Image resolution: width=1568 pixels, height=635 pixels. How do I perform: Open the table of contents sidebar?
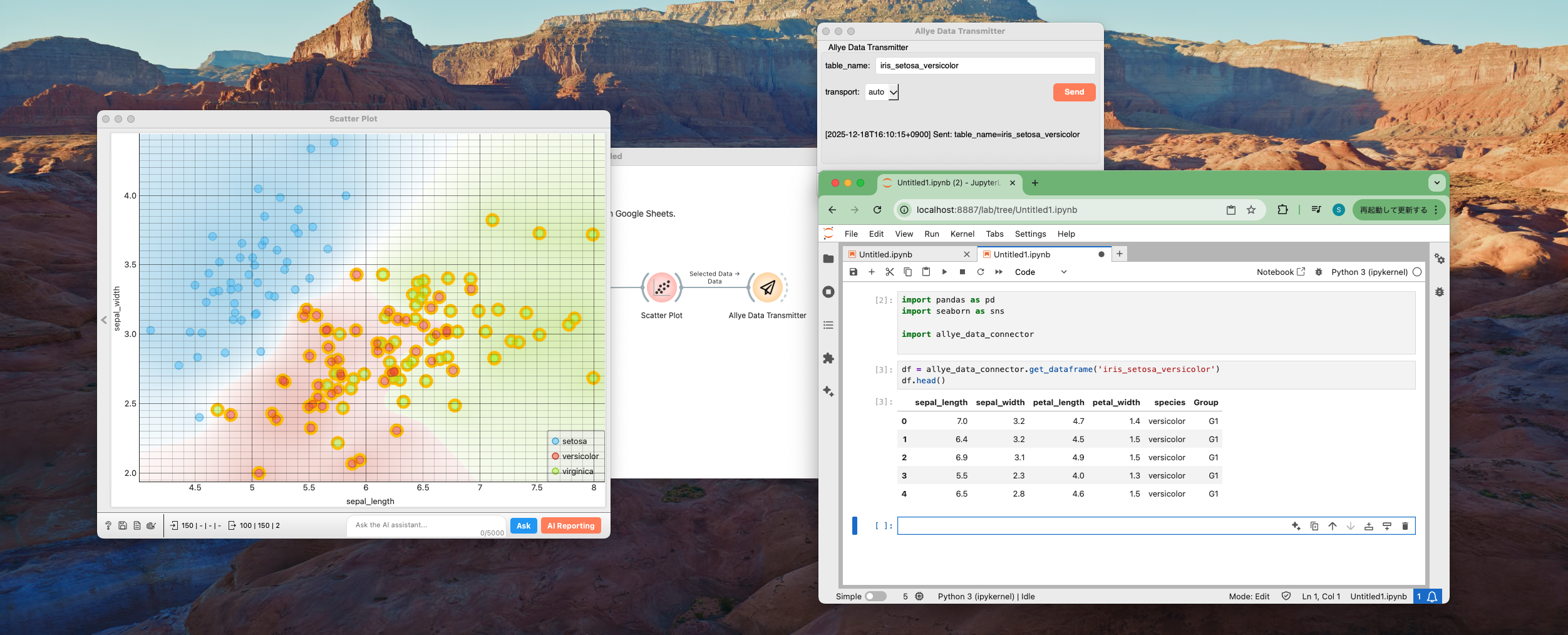(x=828, y=325)
